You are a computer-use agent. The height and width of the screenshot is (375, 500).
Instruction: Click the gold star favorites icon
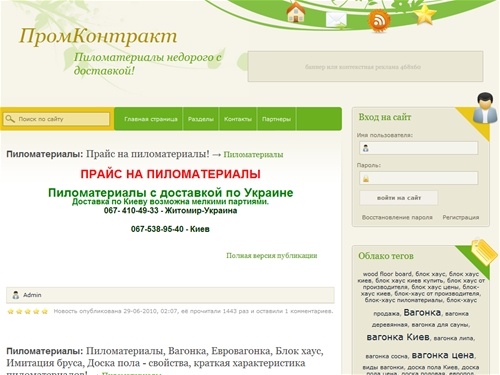pyautogui.click(x=425, y=14)
